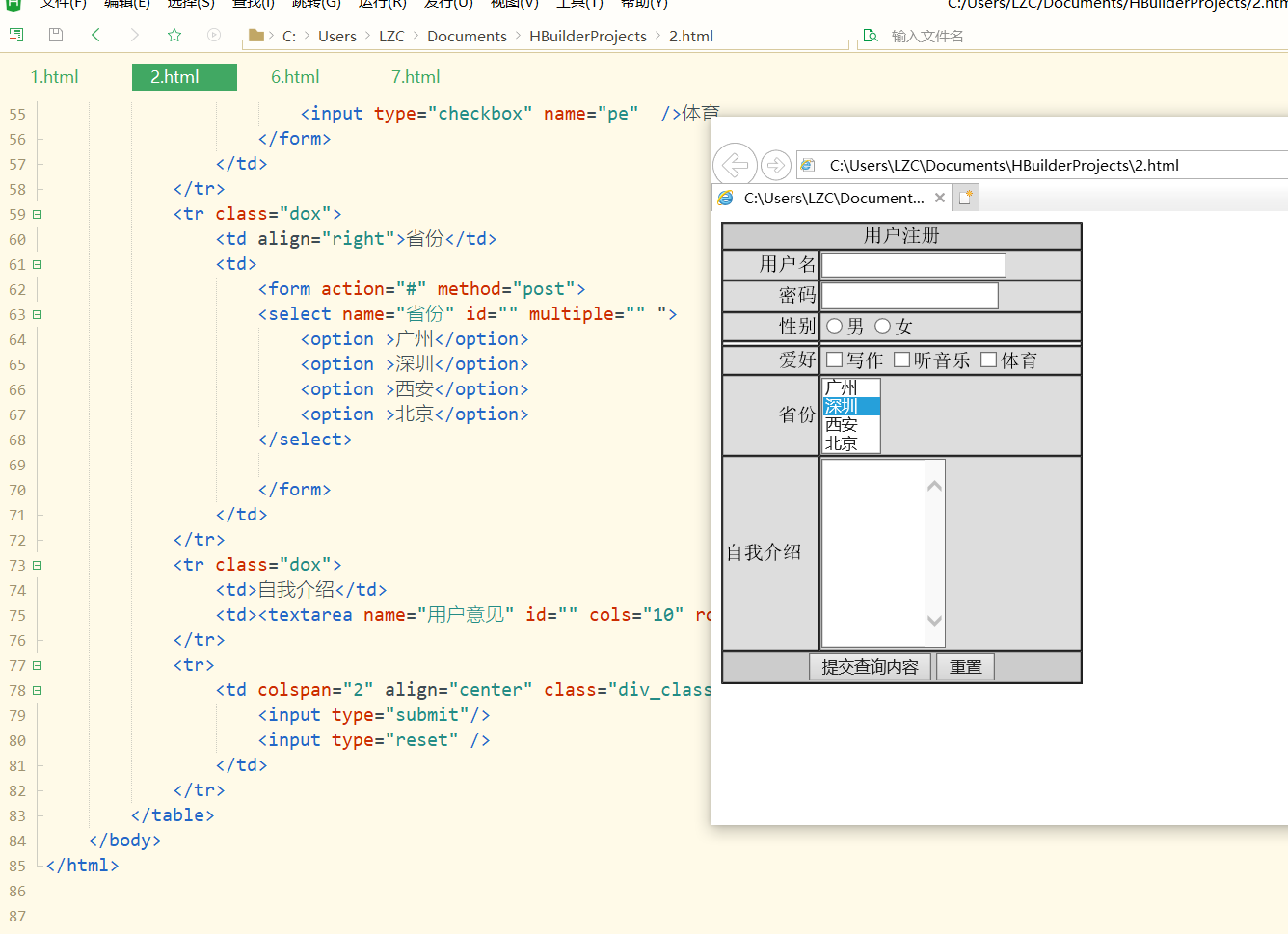Click the run play icon in toolbar
The width and height of the screenshot is (1288, 934).
pyautogui.click(x=214, y=36)
